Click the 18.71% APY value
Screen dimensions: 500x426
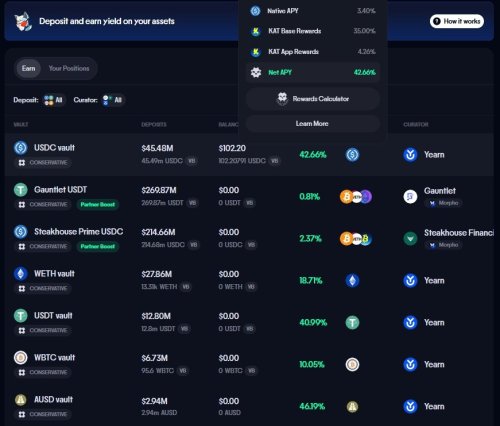pos(311,281)
